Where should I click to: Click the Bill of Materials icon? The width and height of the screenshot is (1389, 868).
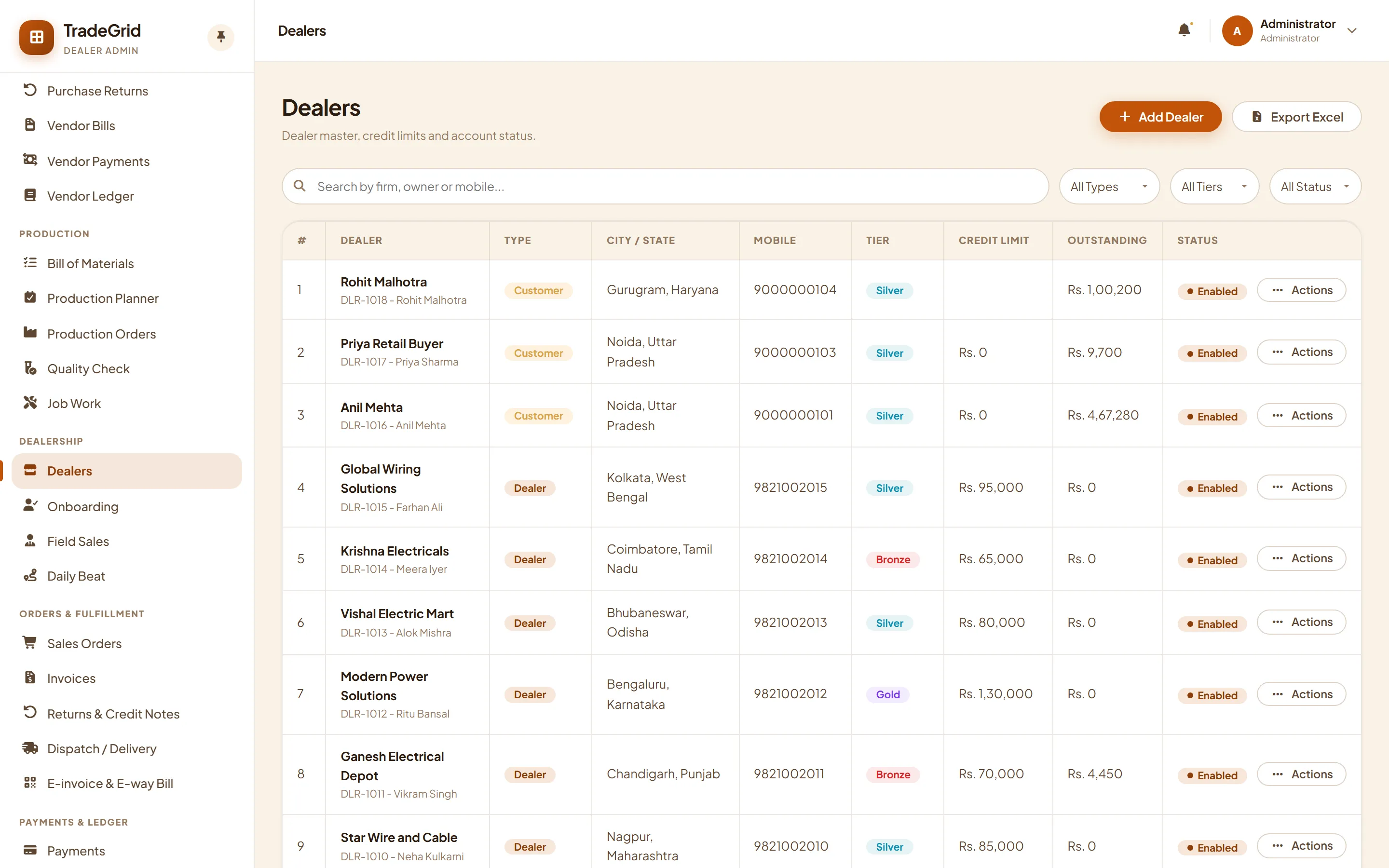point(30,263)
